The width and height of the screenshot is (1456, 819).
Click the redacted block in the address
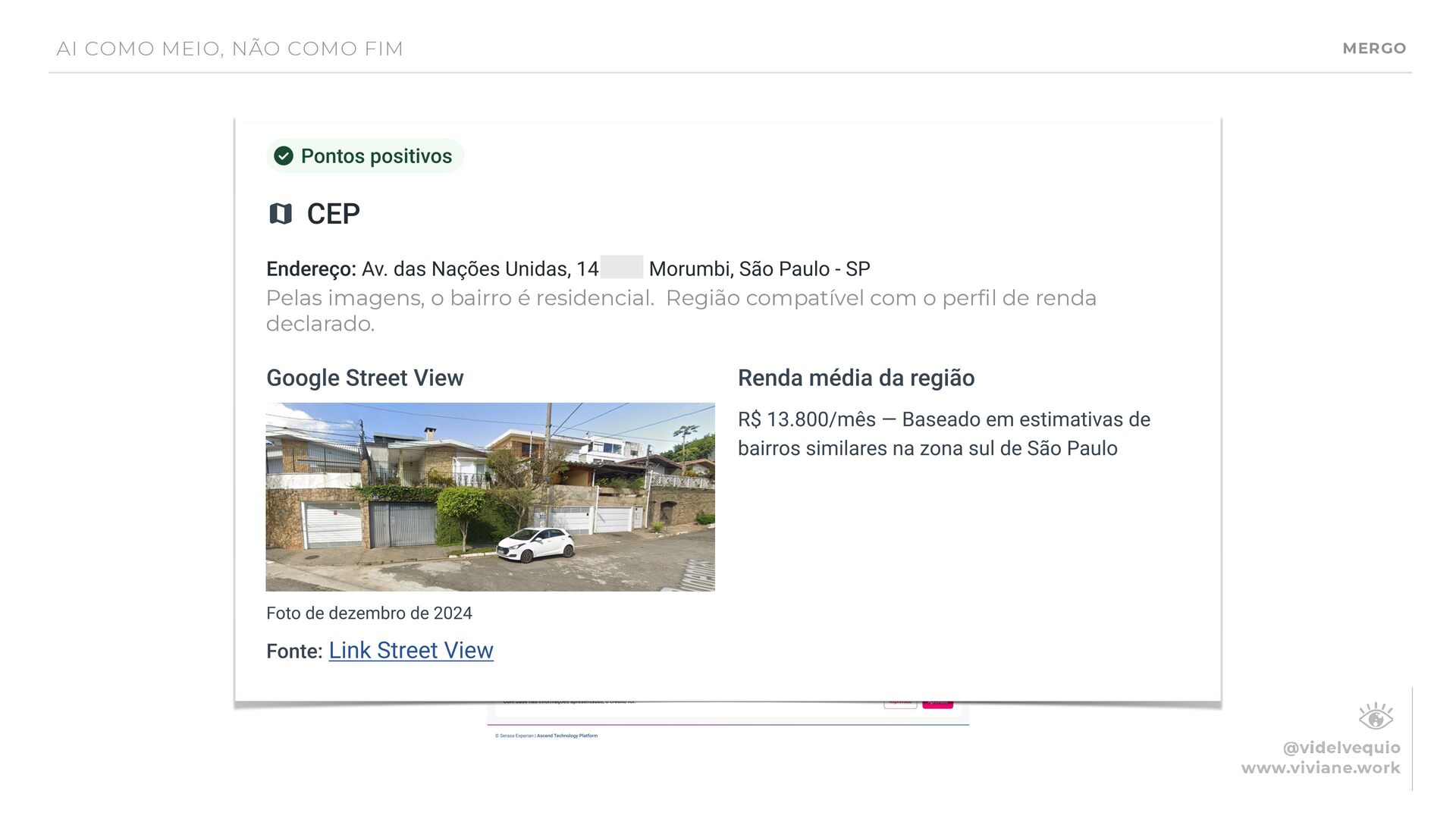click(x=622, y=268)
